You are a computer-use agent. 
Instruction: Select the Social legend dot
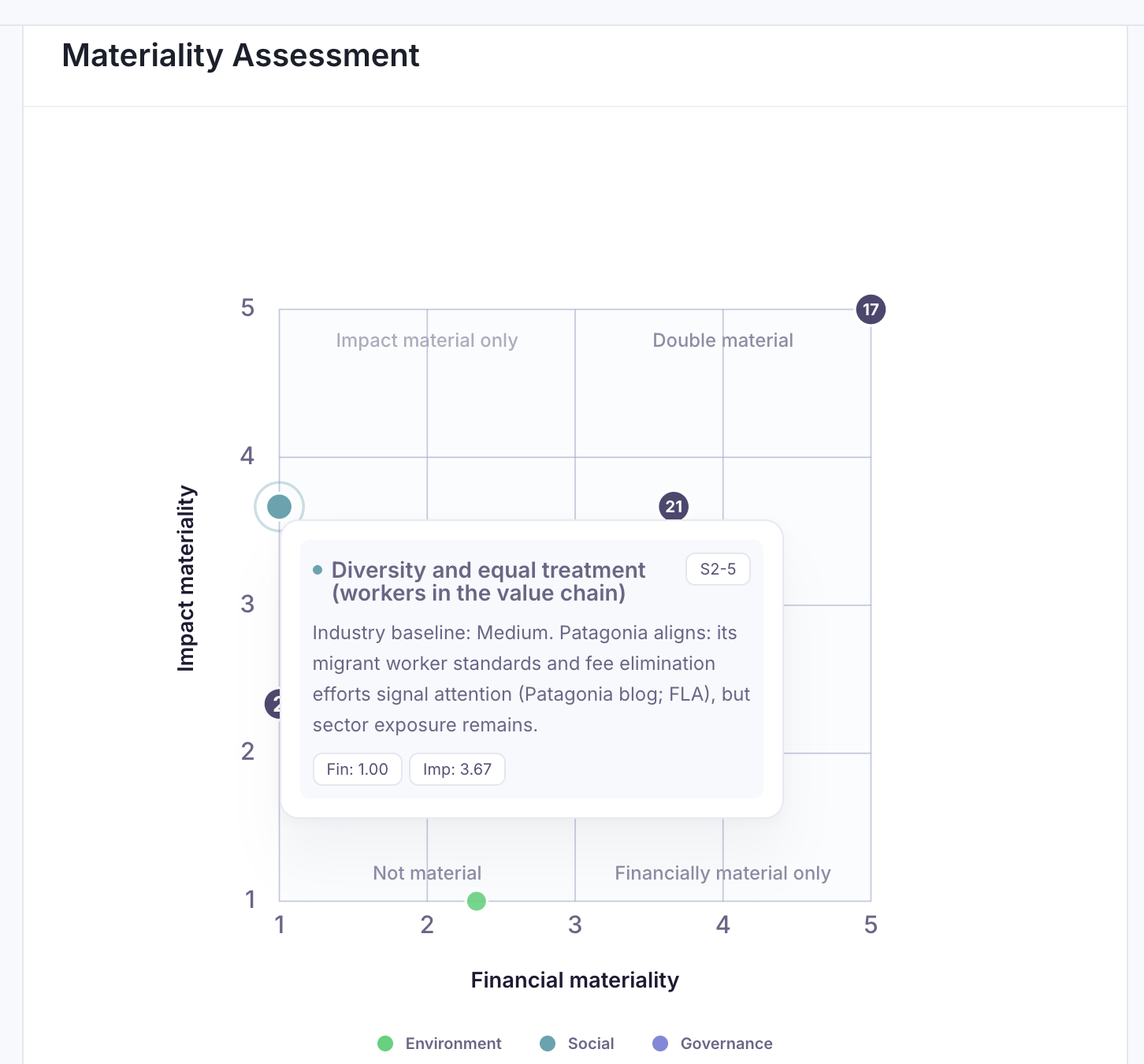(x=548, y=1043)
